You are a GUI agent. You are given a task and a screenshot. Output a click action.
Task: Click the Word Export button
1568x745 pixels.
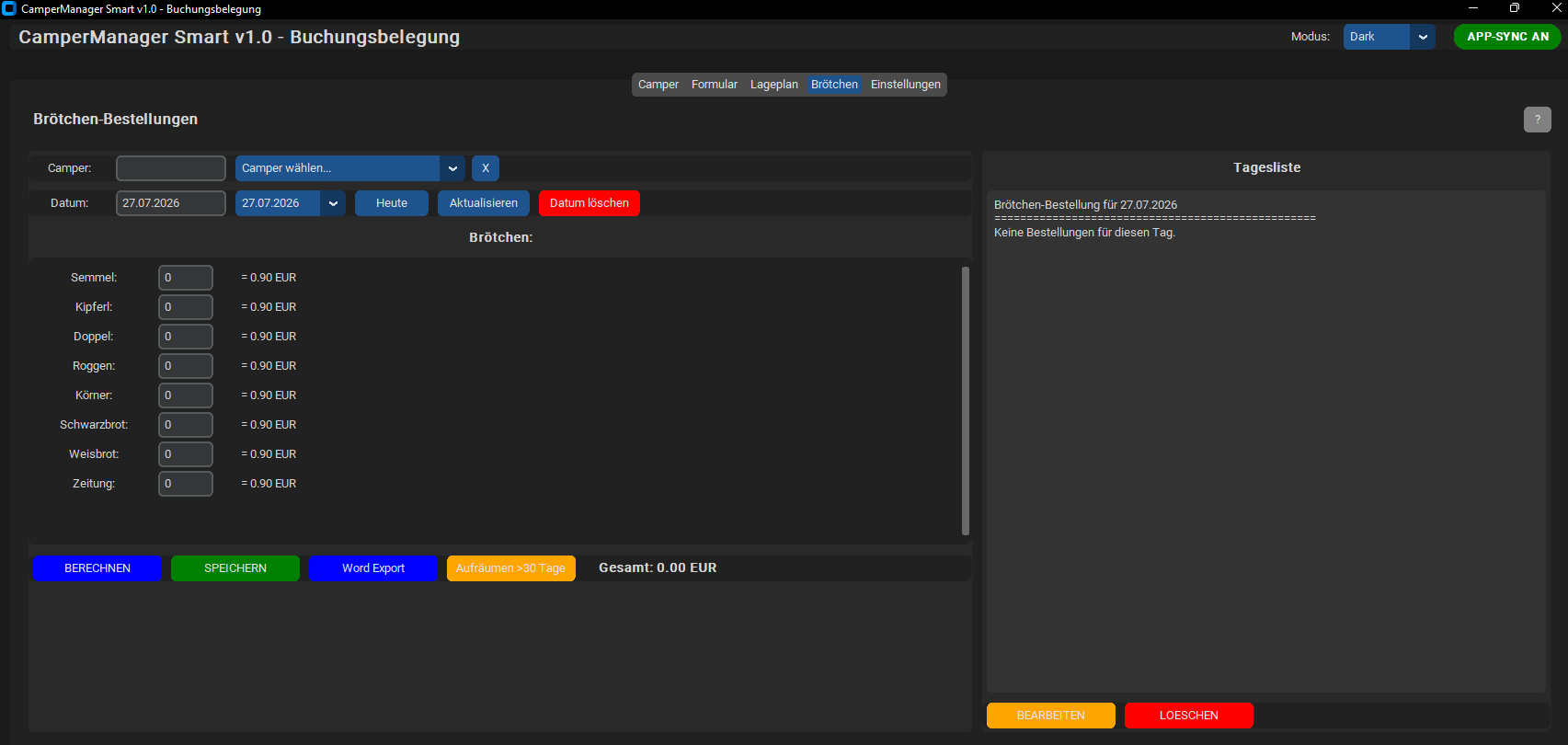373,568
